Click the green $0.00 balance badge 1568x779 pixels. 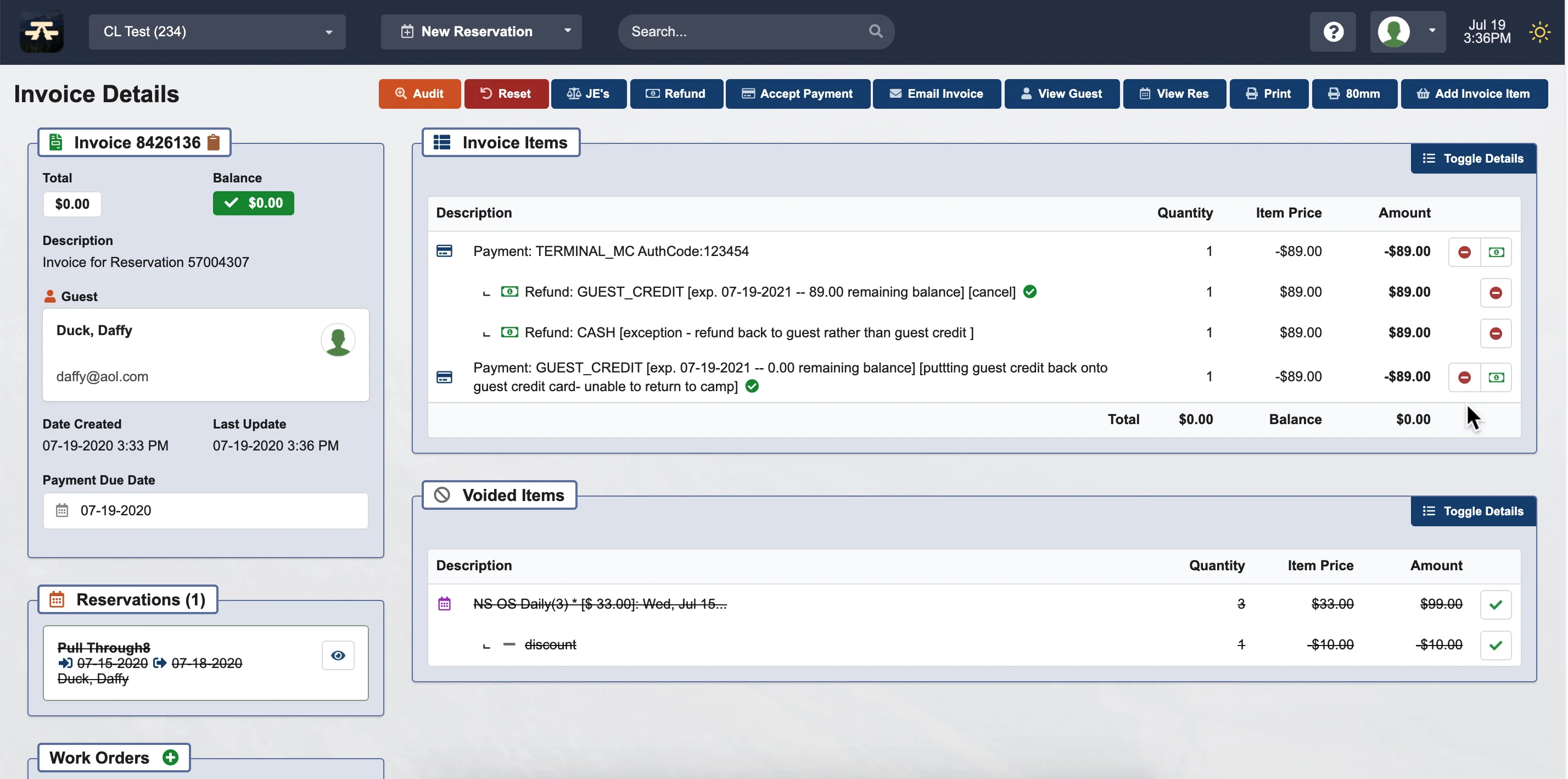[x=253, y=203]
